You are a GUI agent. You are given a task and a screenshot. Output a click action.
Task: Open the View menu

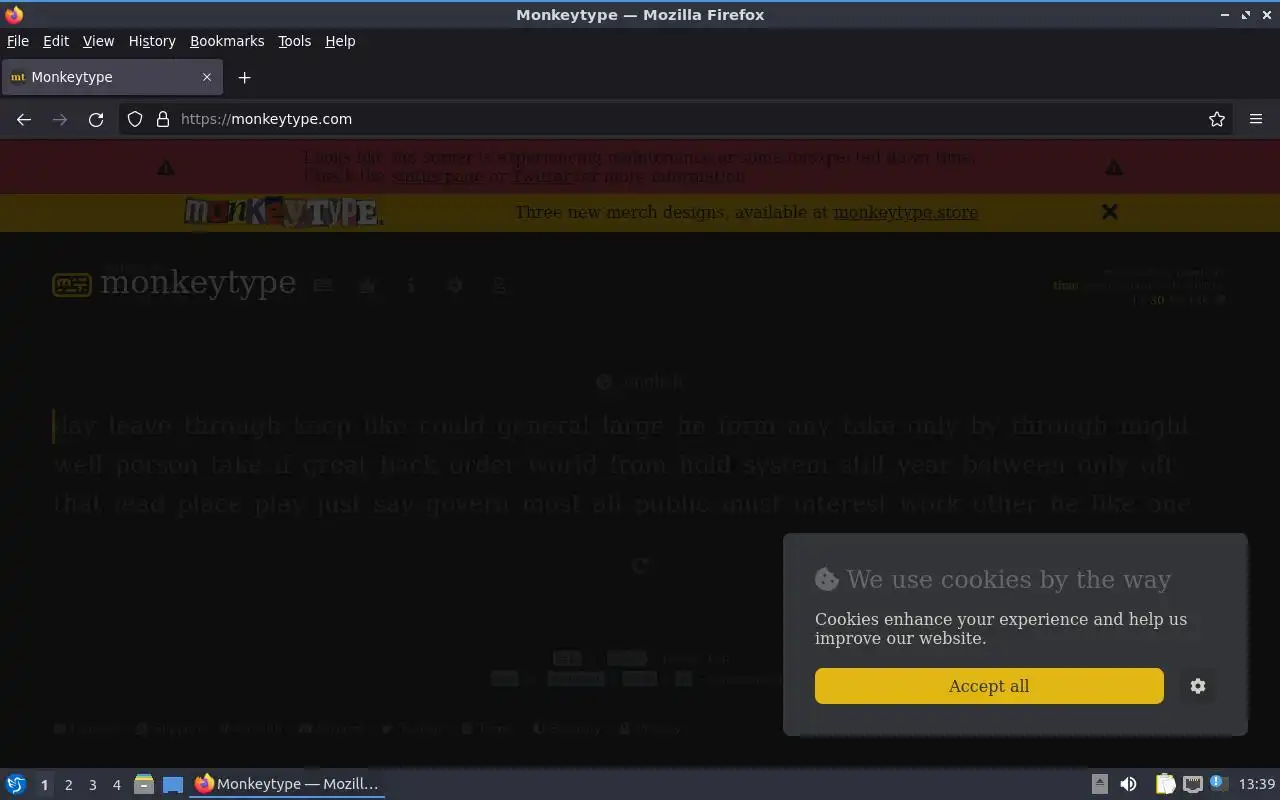98,41
